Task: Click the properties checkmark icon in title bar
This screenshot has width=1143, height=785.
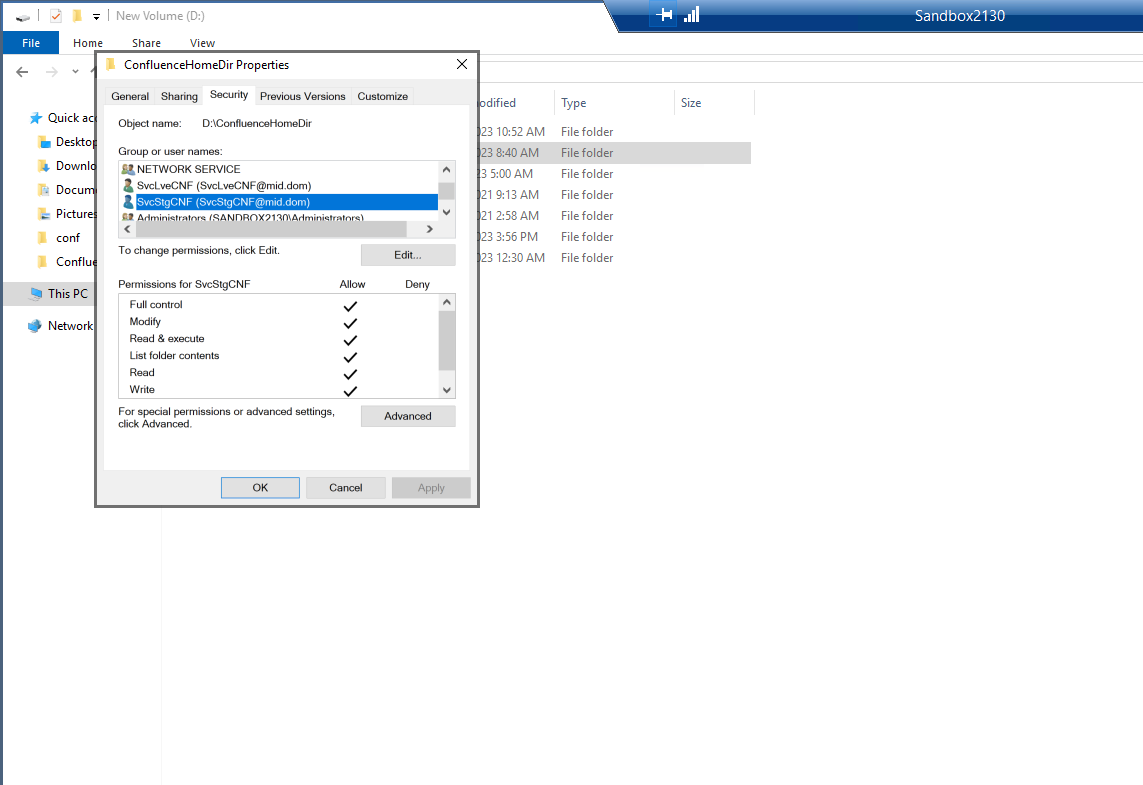Action: tap(56, 15)
